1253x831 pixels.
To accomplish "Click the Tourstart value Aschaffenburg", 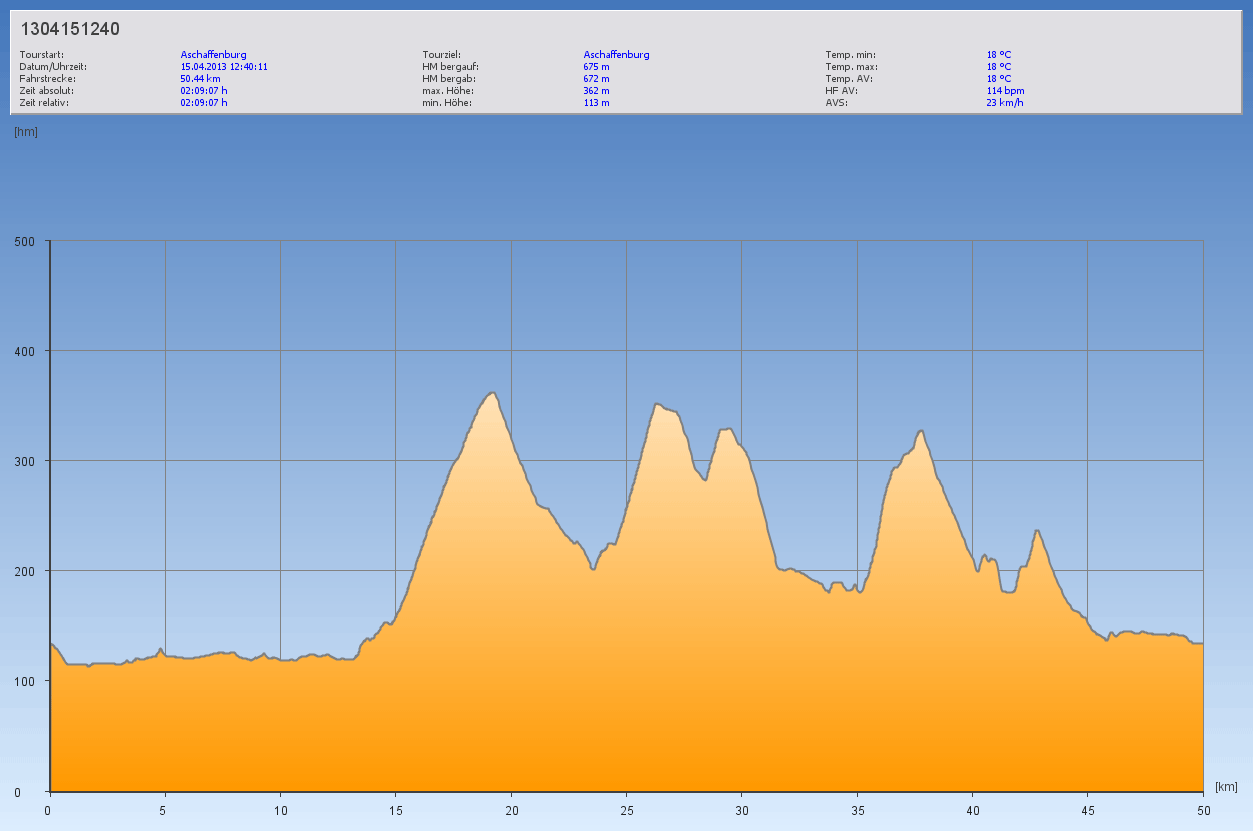I will pyautogui.click(x=213, y=54).
